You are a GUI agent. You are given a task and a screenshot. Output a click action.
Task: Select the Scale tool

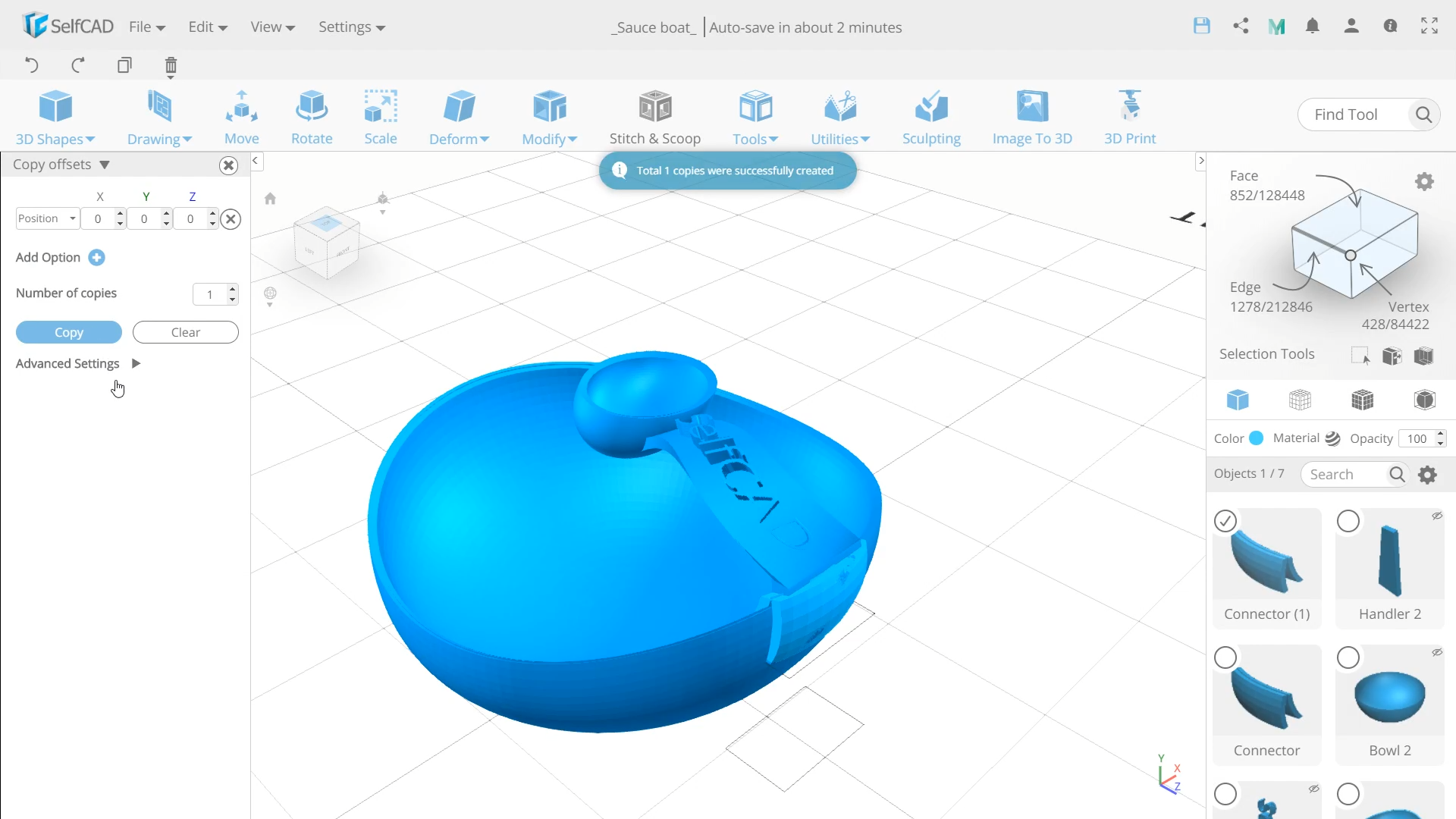tap(381, 118)
